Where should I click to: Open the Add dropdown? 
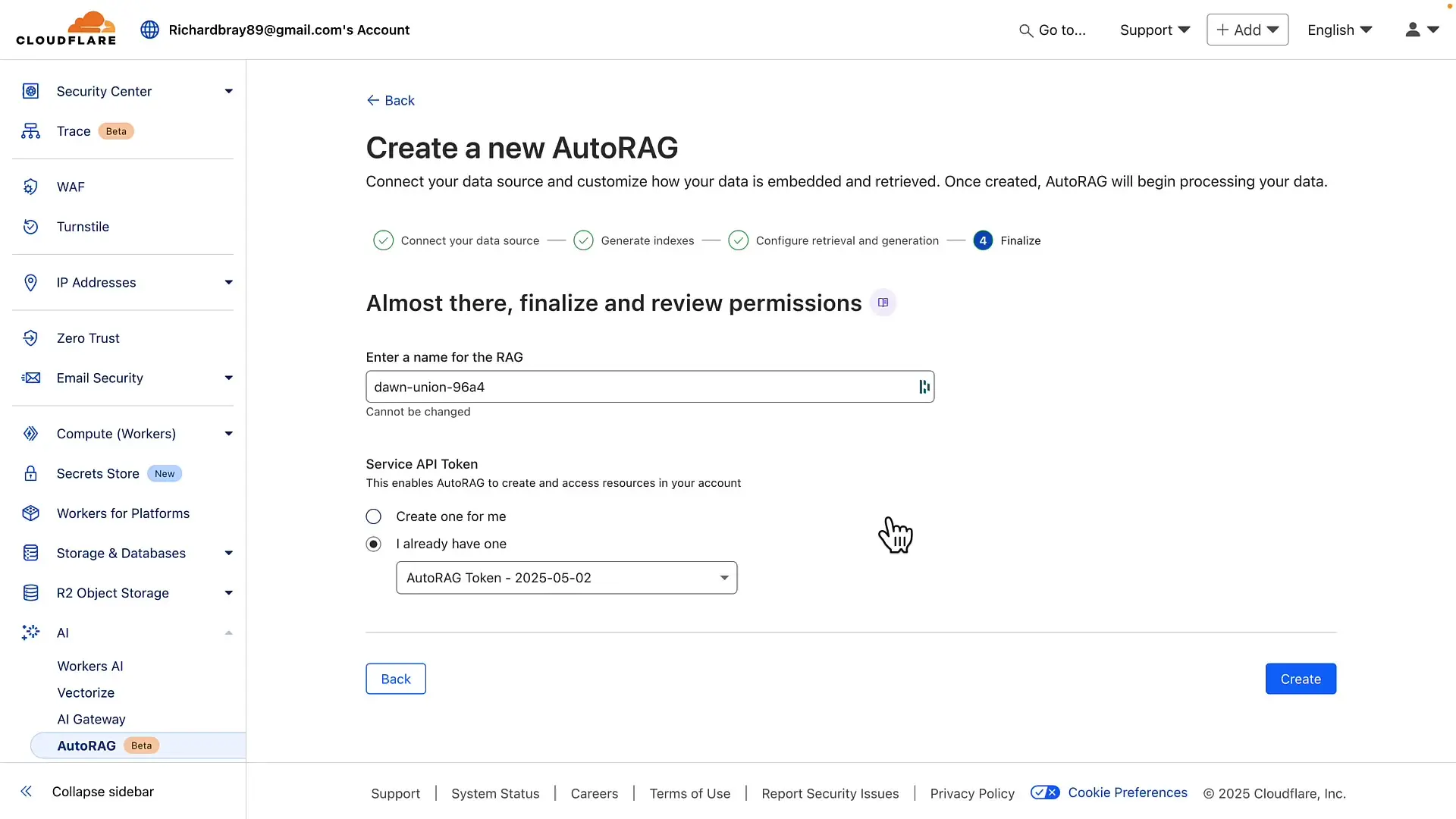pyautogui.click(x=1247, y=30)
